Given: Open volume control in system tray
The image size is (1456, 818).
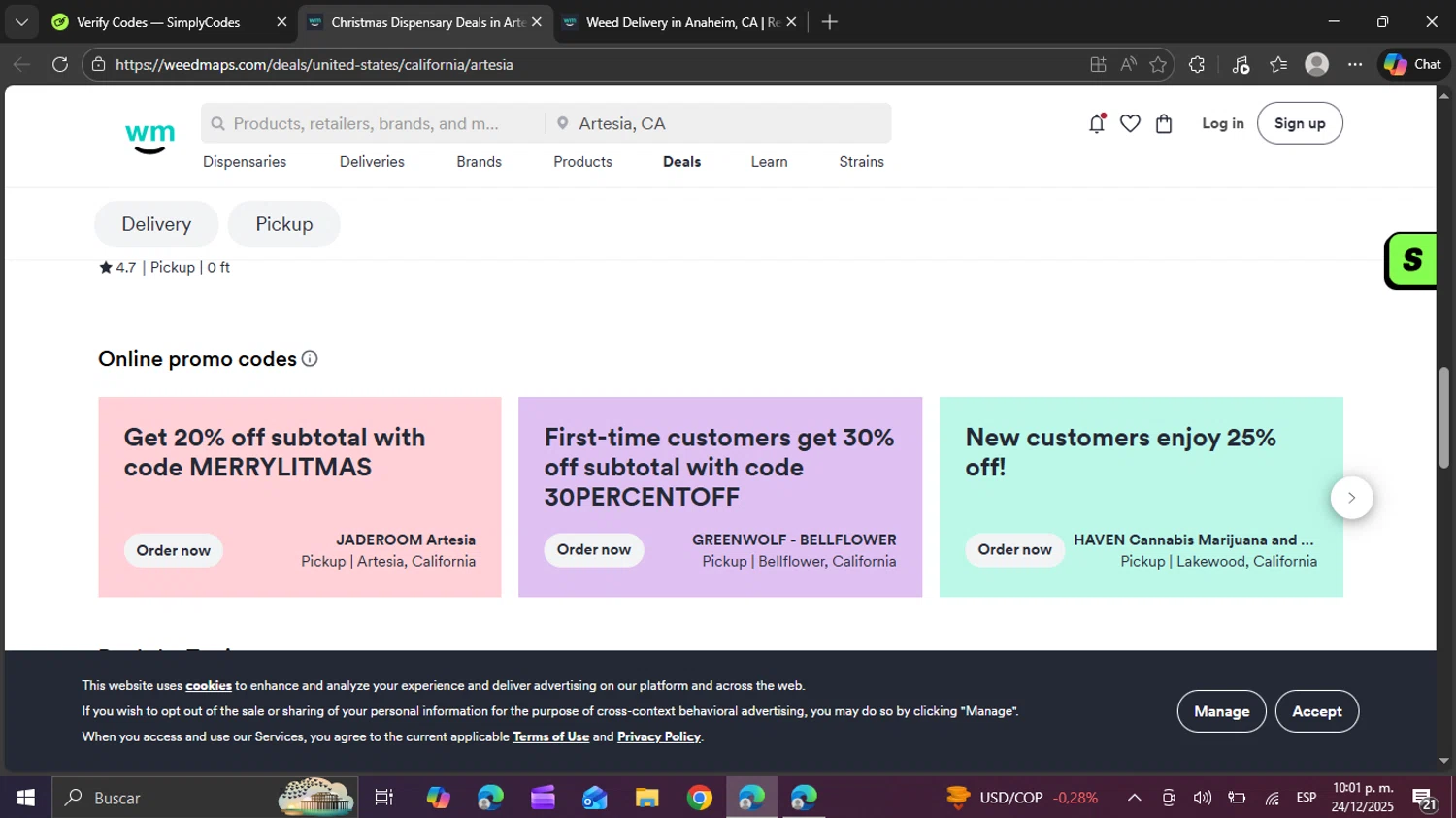Looking at the screenshot, I should [x=1202, y=798].
